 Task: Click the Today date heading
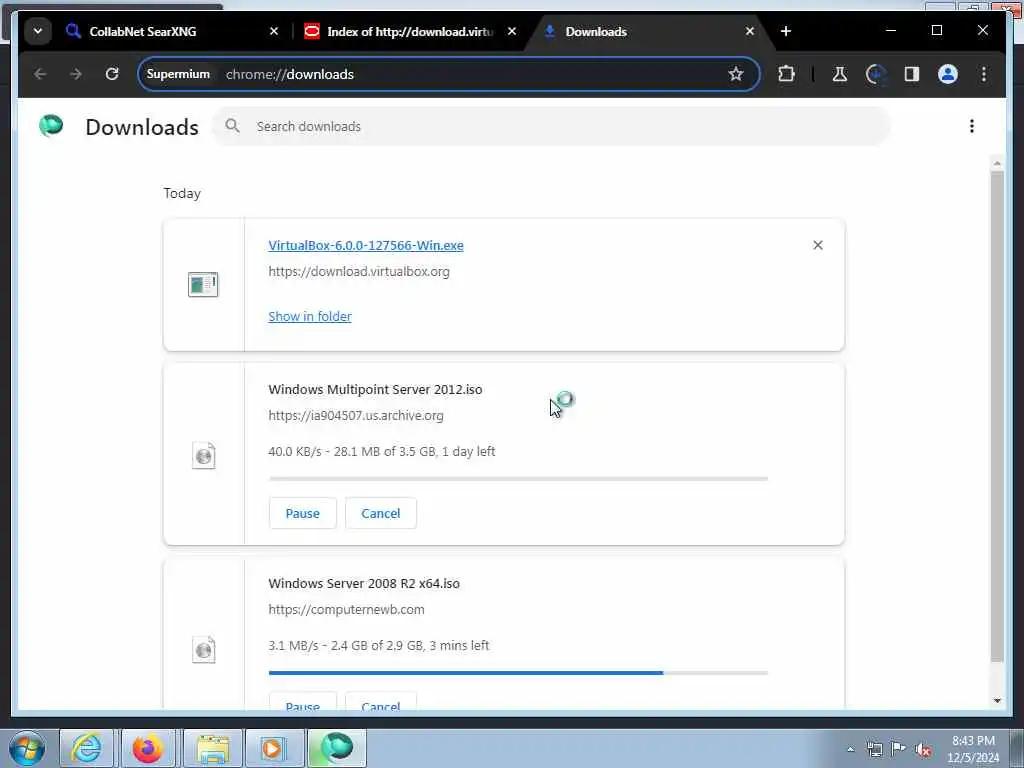click(x=182, y=193)
